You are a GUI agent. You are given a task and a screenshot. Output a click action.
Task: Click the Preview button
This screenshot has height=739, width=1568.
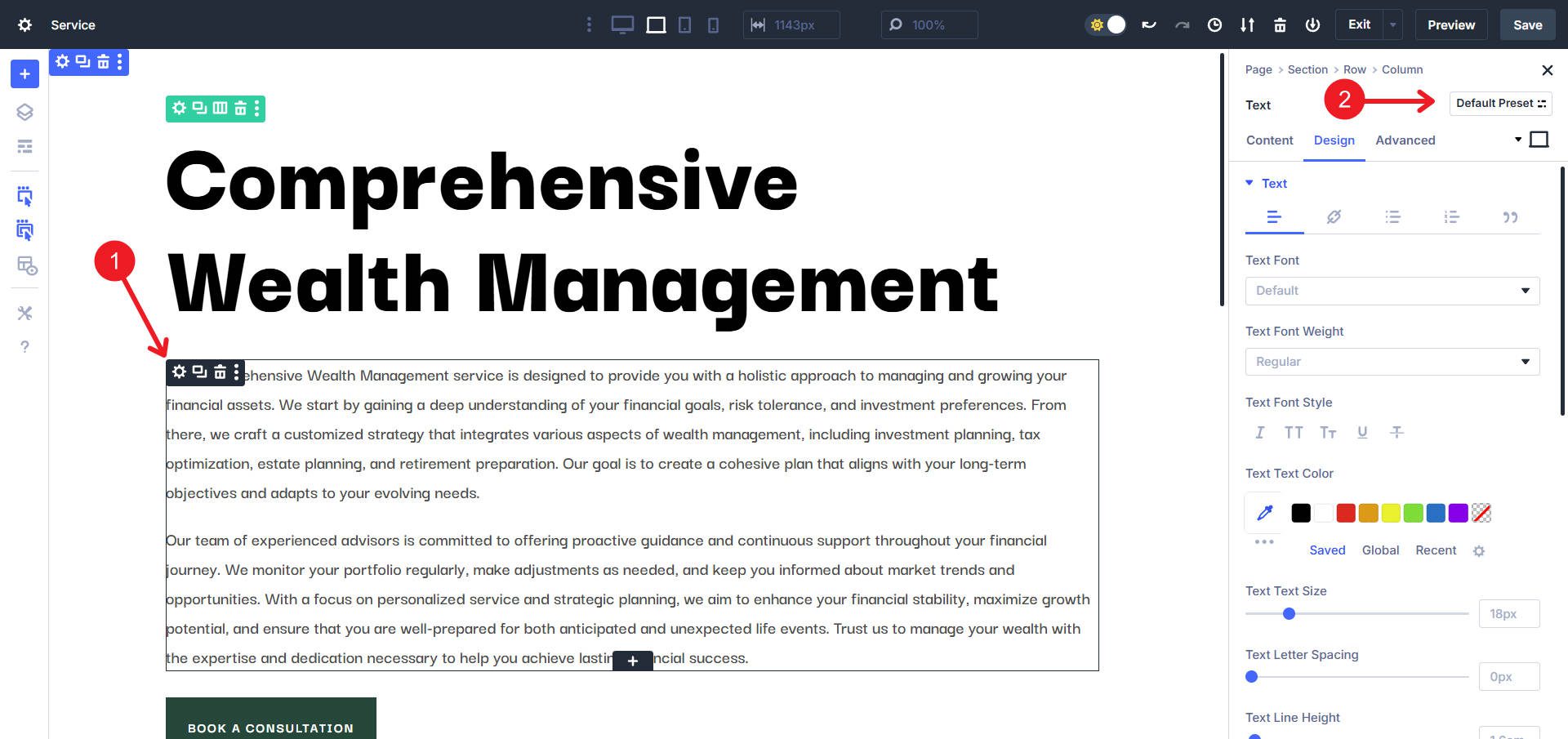pyautogui.click(x=1450, y=25)
